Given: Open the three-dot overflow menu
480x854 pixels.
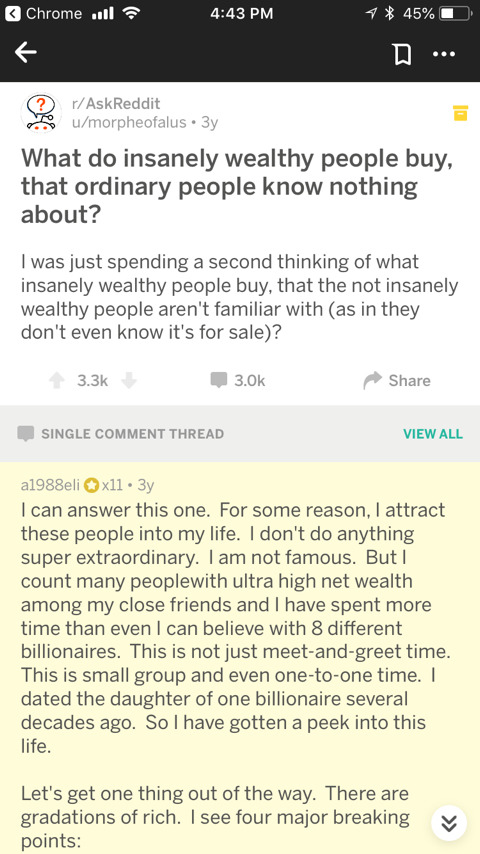Looking at the screenshot, I should click(x=446, y=54).
